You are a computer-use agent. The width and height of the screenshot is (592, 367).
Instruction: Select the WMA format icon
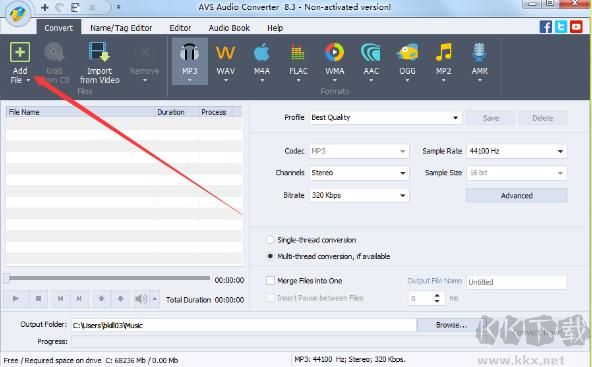point(335,52)
